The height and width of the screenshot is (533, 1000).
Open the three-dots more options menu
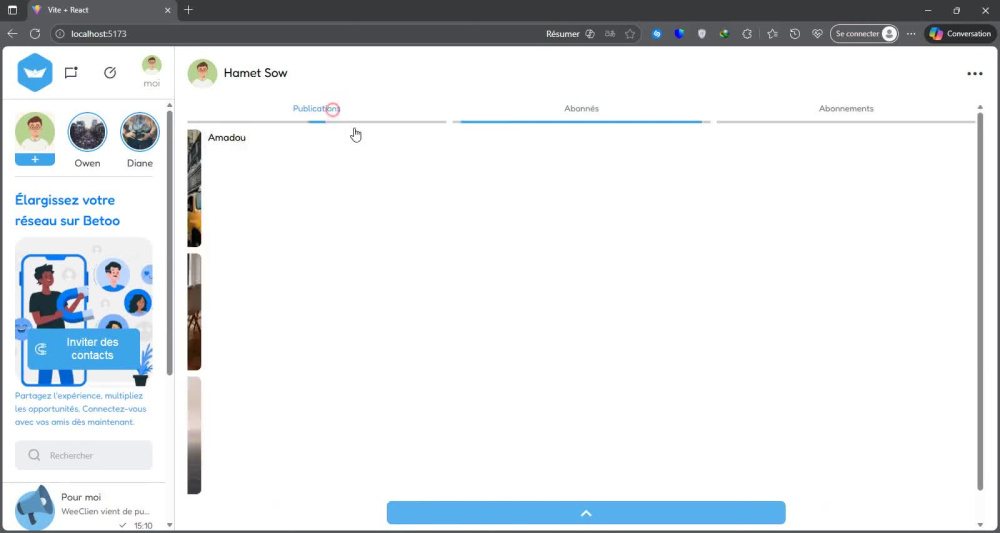tap(974, 74)
